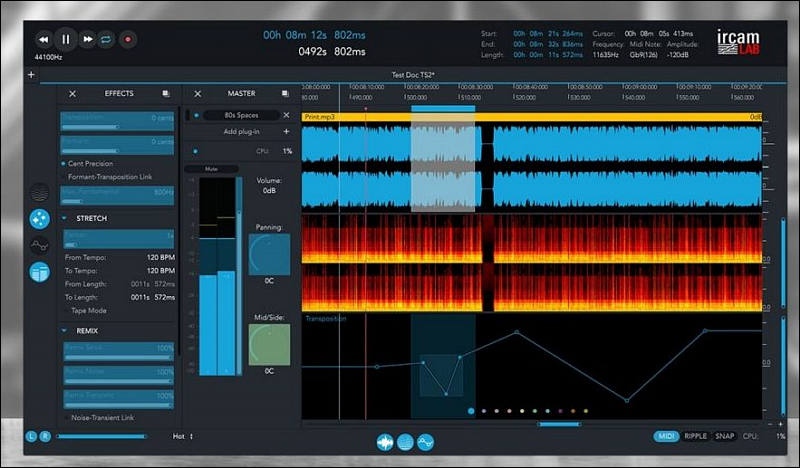Click the red record button

128,39
